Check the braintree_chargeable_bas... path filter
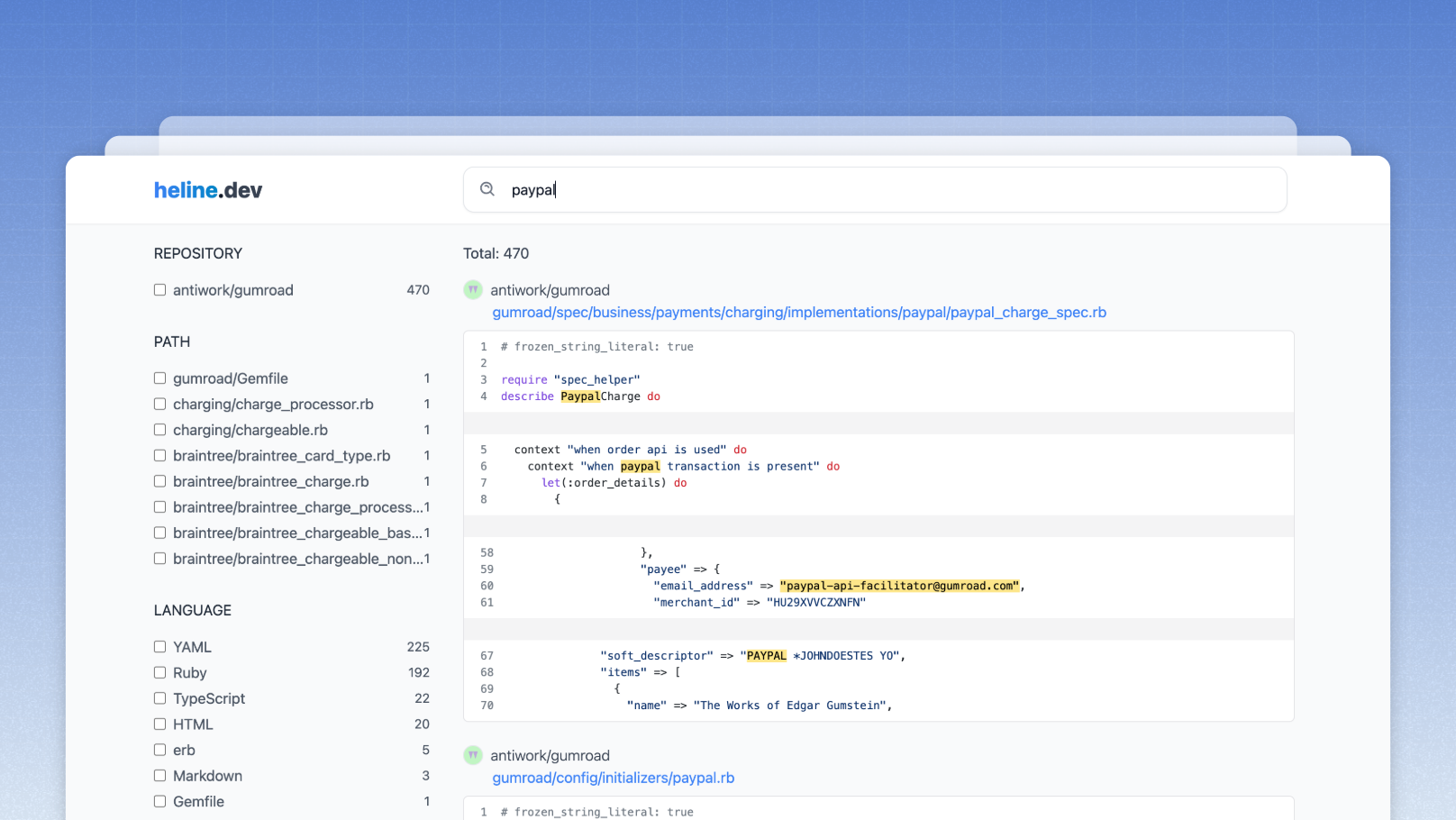The image size is (1456, 820). (159, 533)
